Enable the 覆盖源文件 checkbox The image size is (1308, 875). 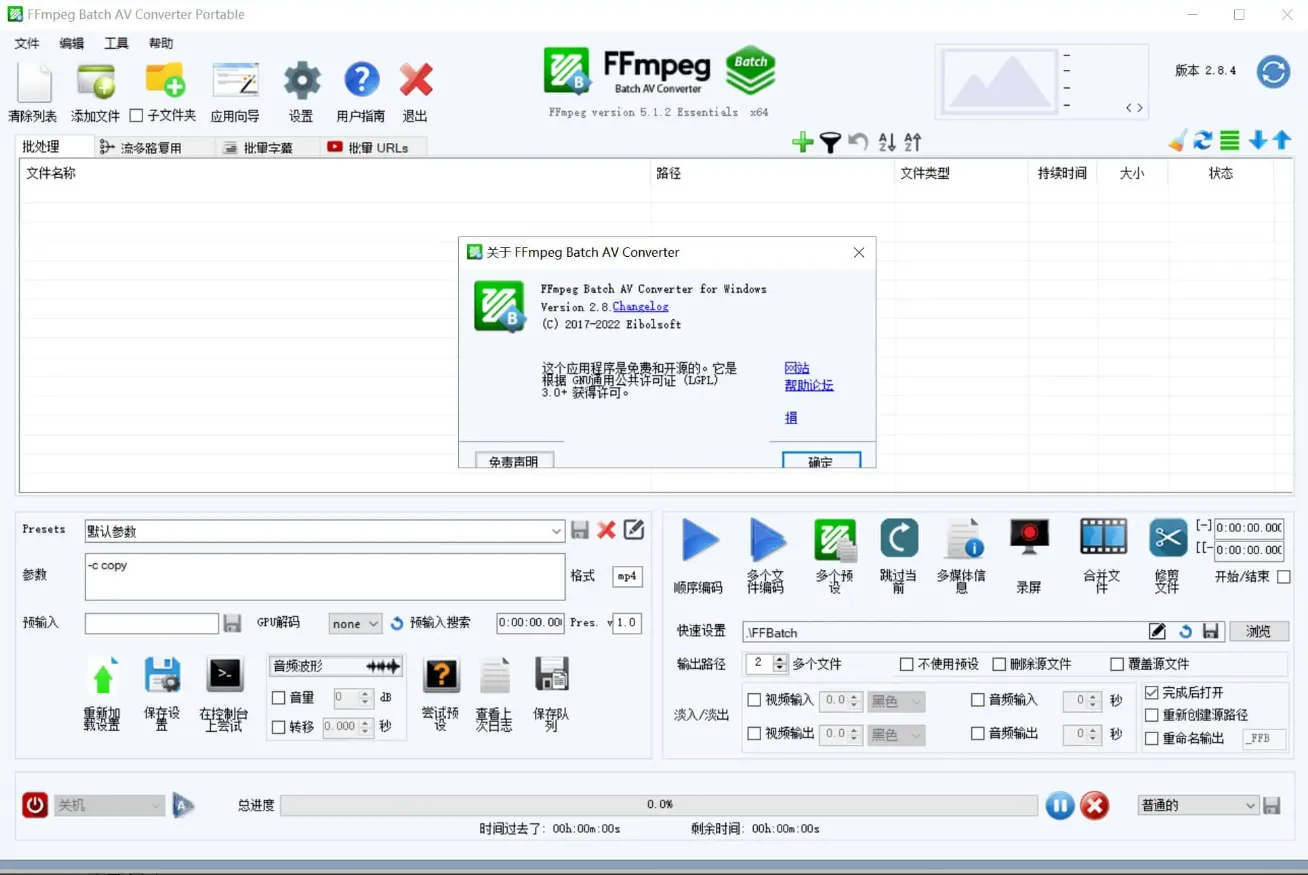click(x=1116, y=663)
